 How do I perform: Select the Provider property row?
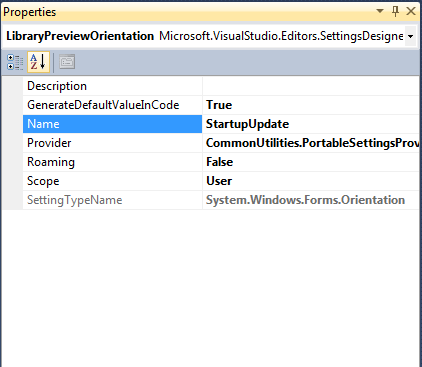point(221,143)
